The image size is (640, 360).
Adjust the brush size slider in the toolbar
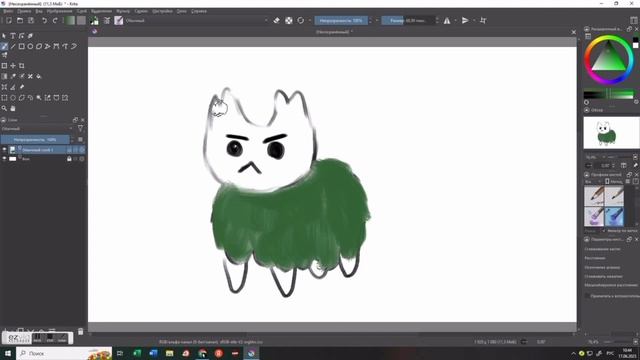click(x=408, y=20)
